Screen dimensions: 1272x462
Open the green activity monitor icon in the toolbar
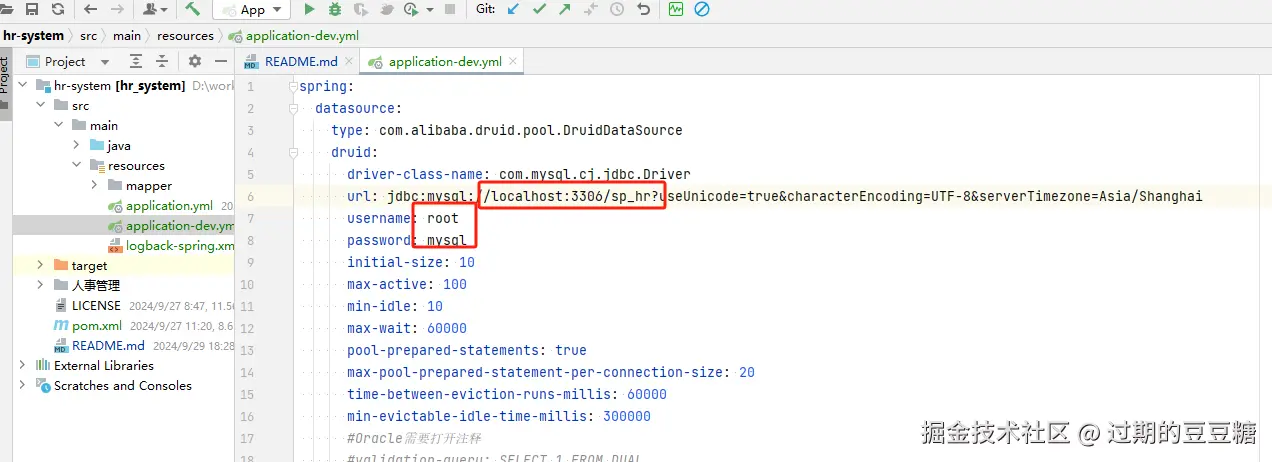pyautogui.click(x=676, y=9)
